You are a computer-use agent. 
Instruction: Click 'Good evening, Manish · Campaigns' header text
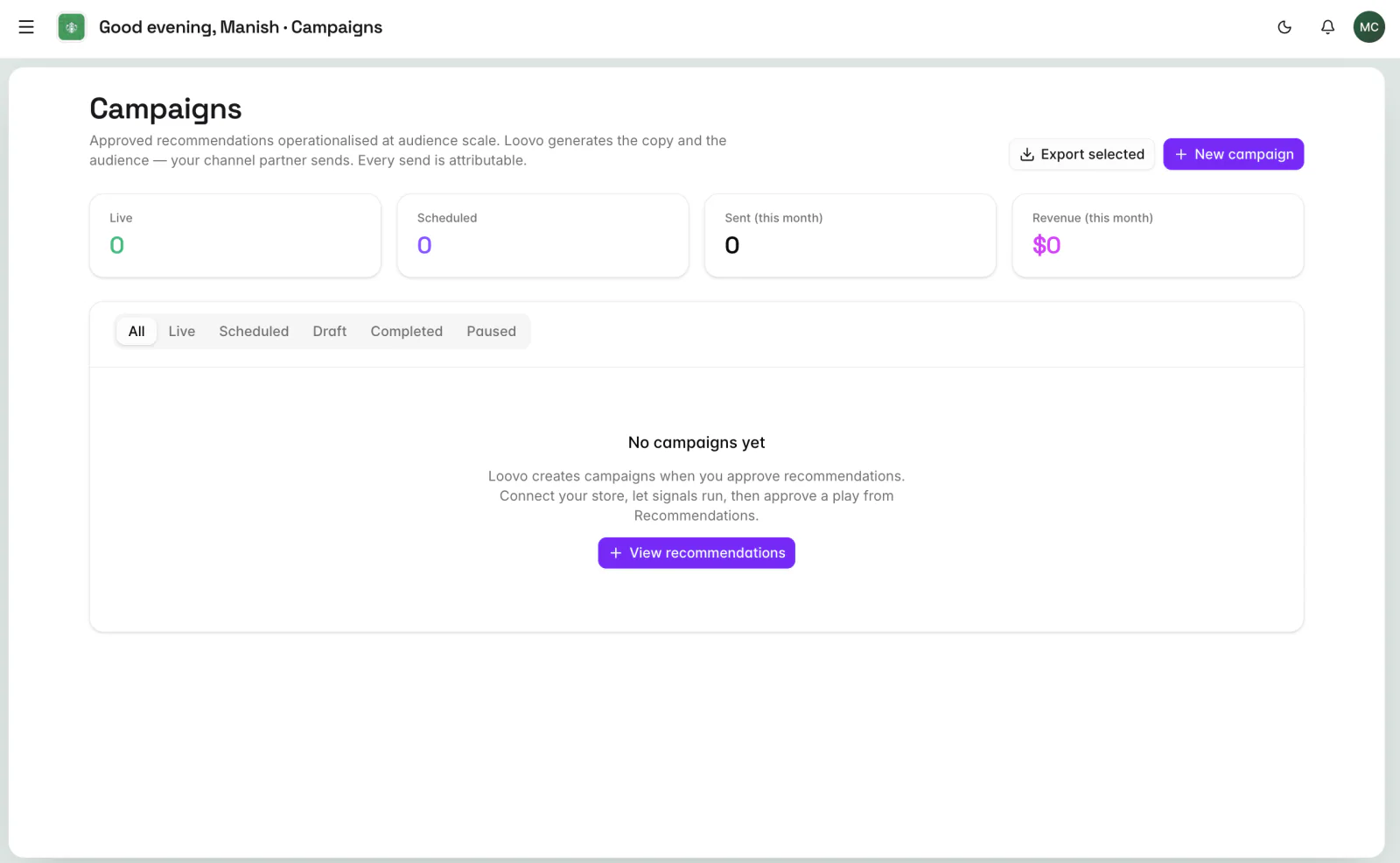tap(241, 27)
